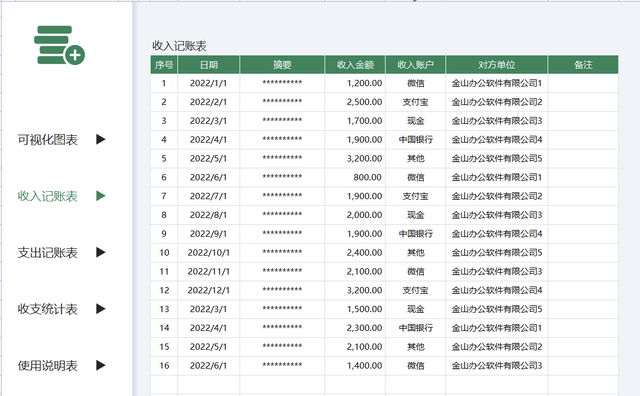Image resolution: width=640 pixels, height=396 pixels.
Task: Select amount cell 800.00
Action: [x=355, y=177]
